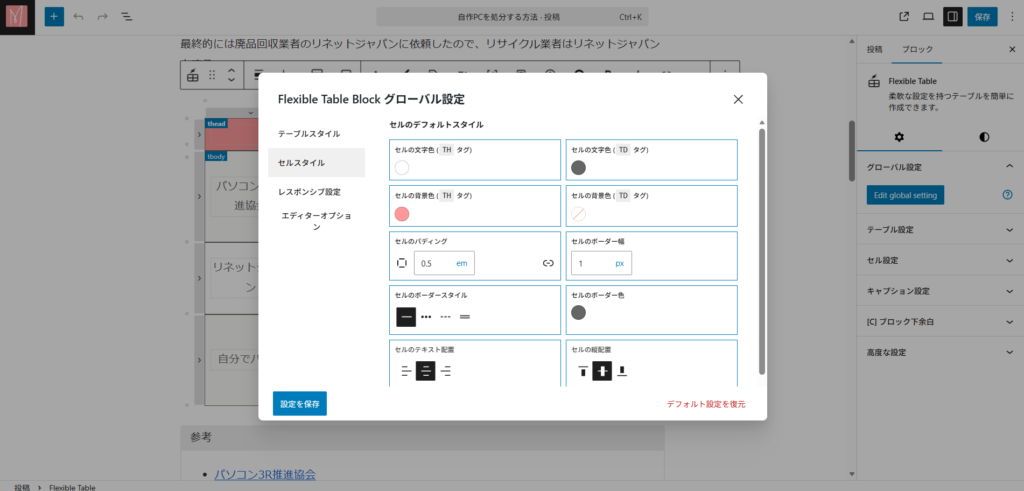The image size is (1024, 491).
Task: Click デフォルト設定を復元 link
Action: (x=705, y=404)
